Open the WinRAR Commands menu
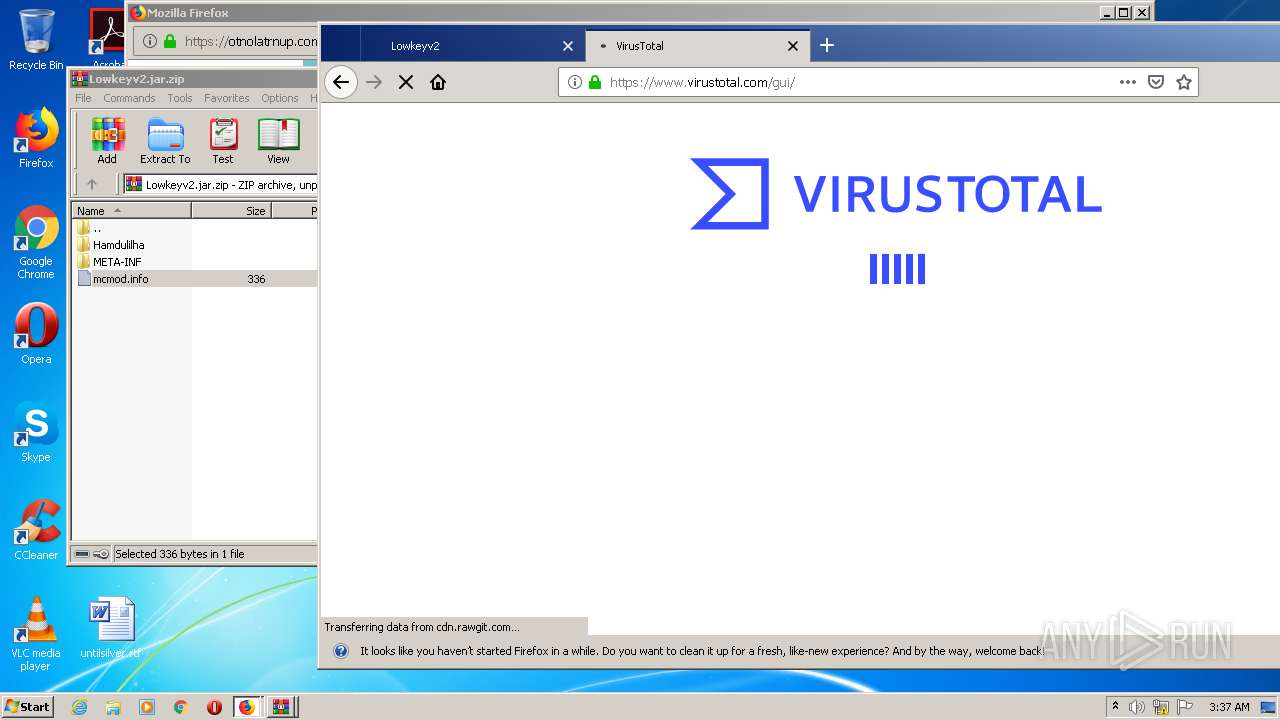The height and width of the screenshot is (720, 1280). [x=129, y=98]
